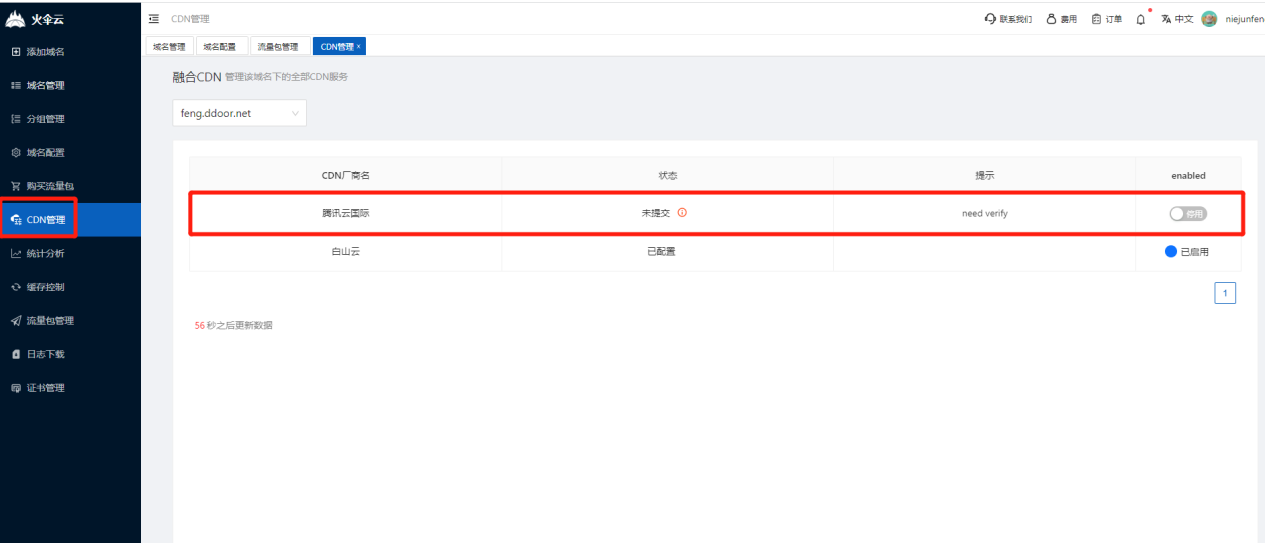The width and height of the screenshot is (1265, 543).
Task: Click the 联系我们 headset icon
Action: 990,19
